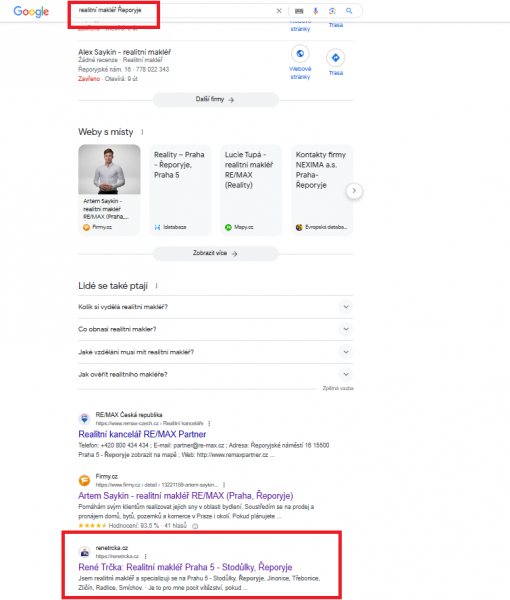Clear the search box with the X icon
This screenshot has height=600, width=510.
[x=279, y=11]
